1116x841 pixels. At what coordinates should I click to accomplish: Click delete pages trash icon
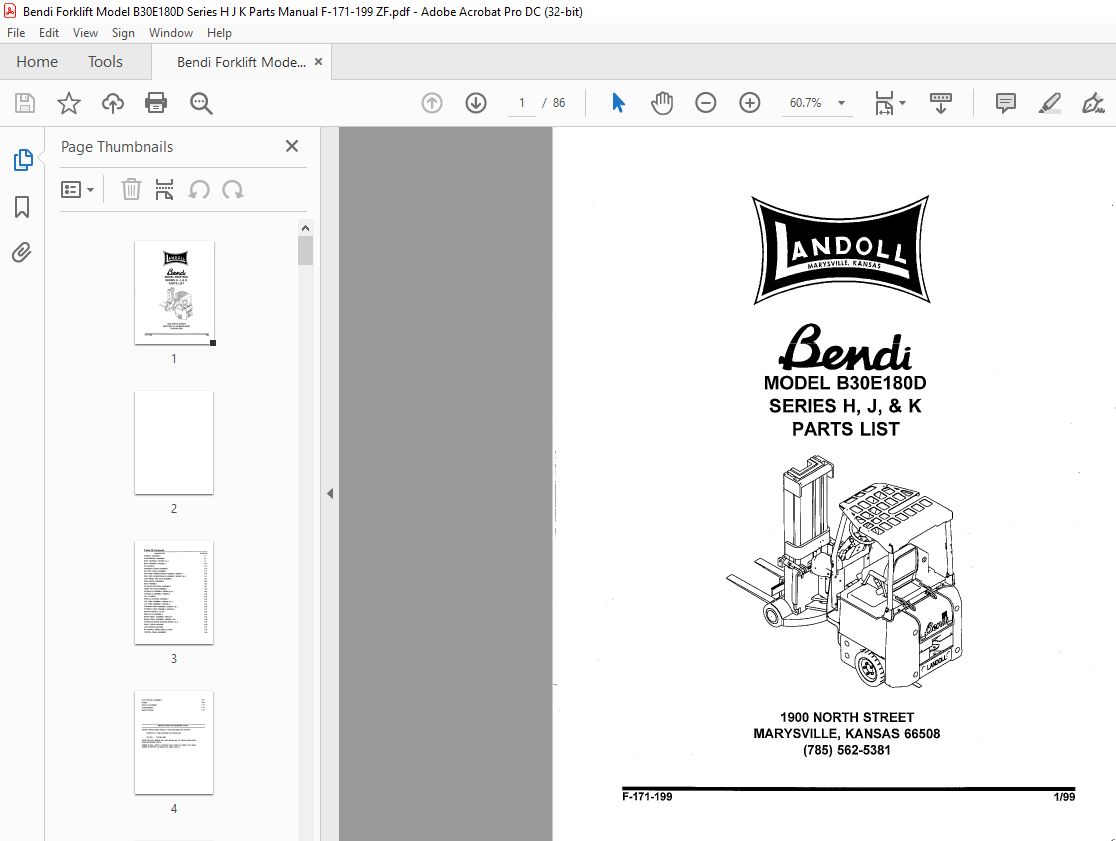[x=131, y=190]
